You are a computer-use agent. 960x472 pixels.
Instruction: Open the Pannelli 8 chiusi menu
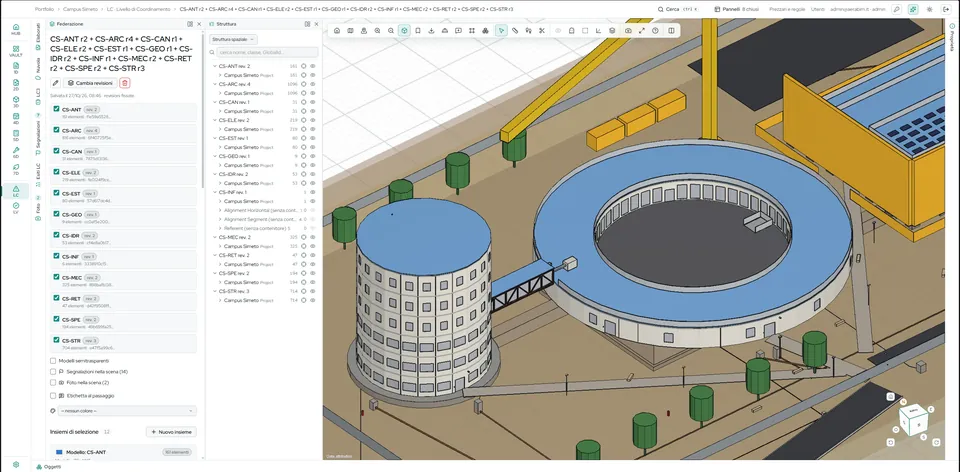[x=735, y=9]
